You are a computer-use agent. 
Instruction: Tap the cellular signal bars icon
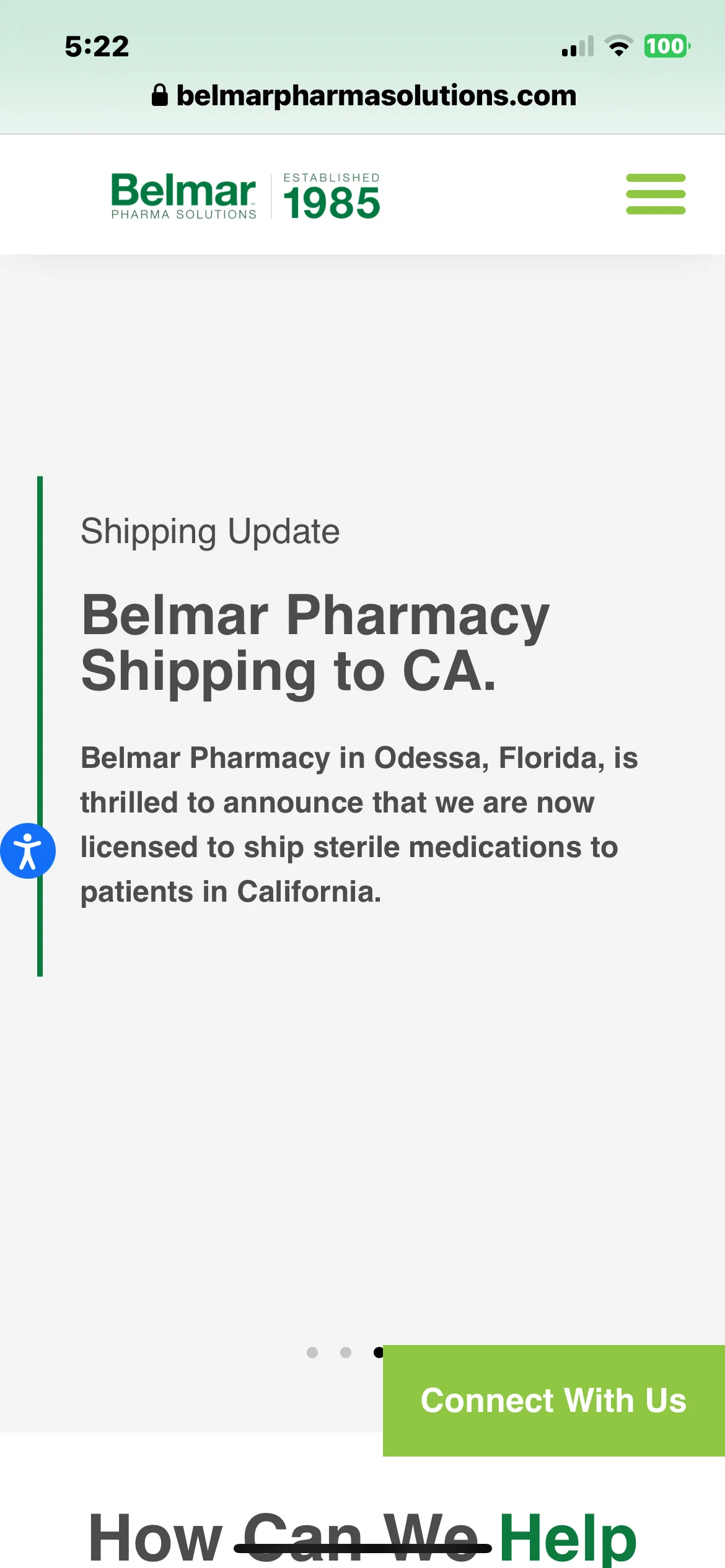click(578, 46)
